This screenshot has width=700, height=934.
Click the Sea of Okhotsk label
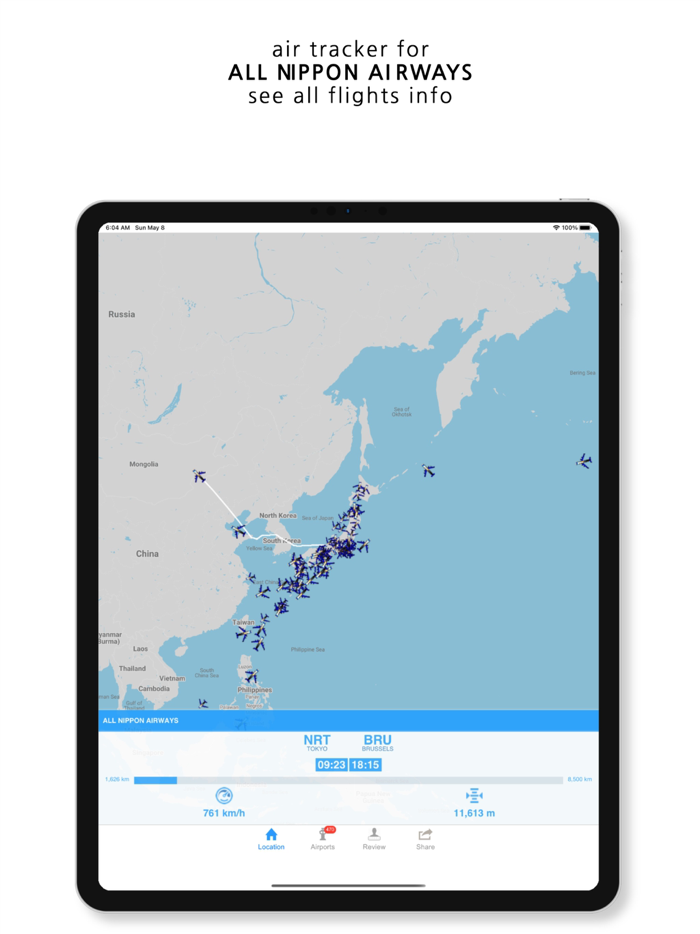click(402, 412)
